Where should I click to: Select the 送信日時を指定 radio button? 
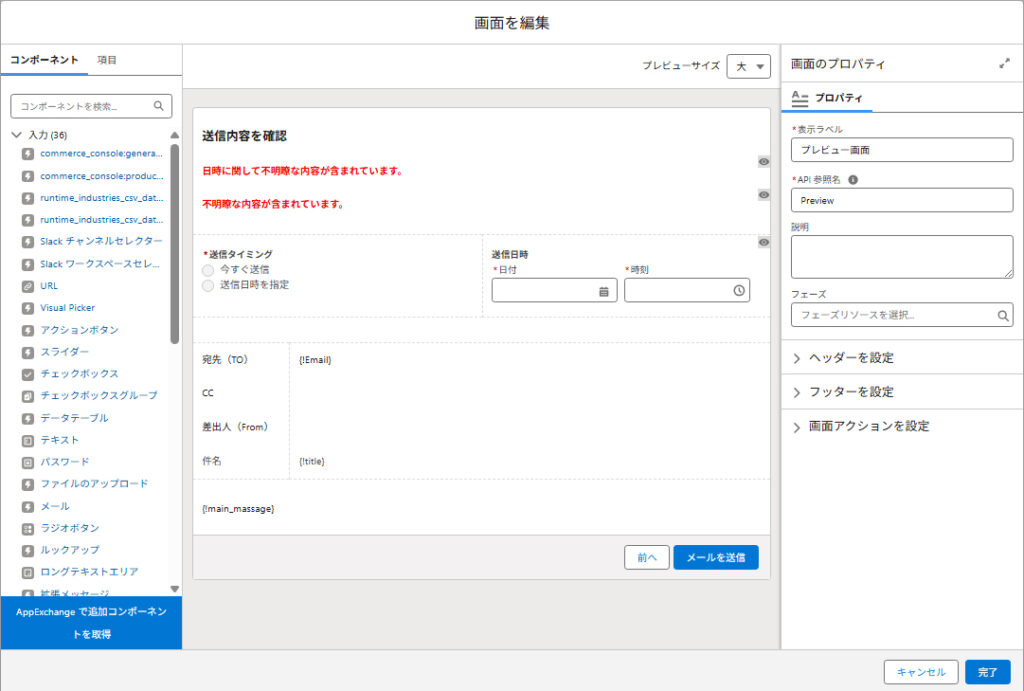(x=208, y=286)
